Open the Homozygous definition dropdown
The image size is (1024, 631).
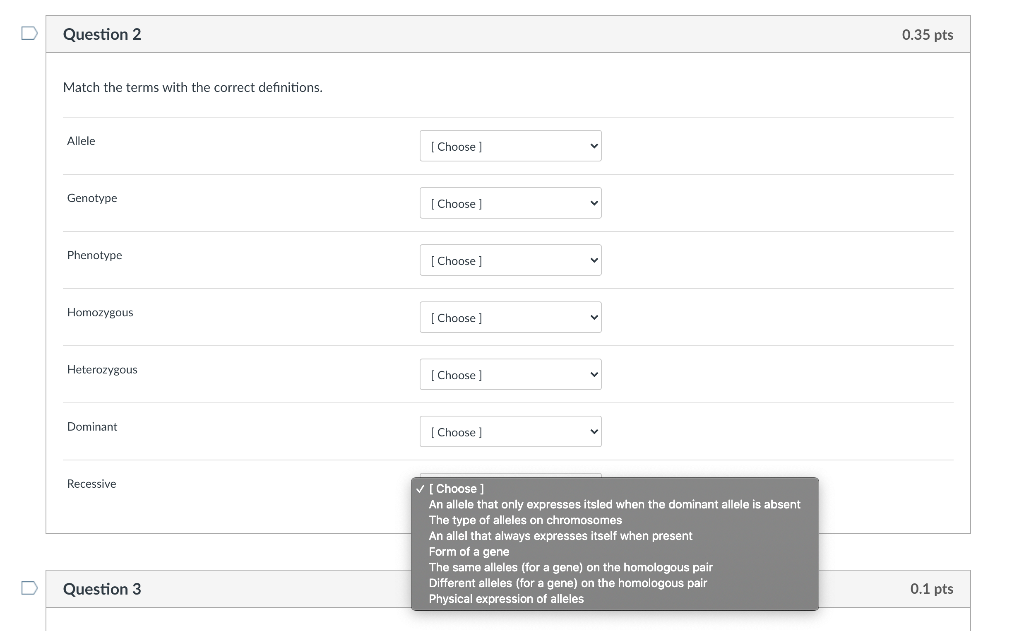coord(511,317)
